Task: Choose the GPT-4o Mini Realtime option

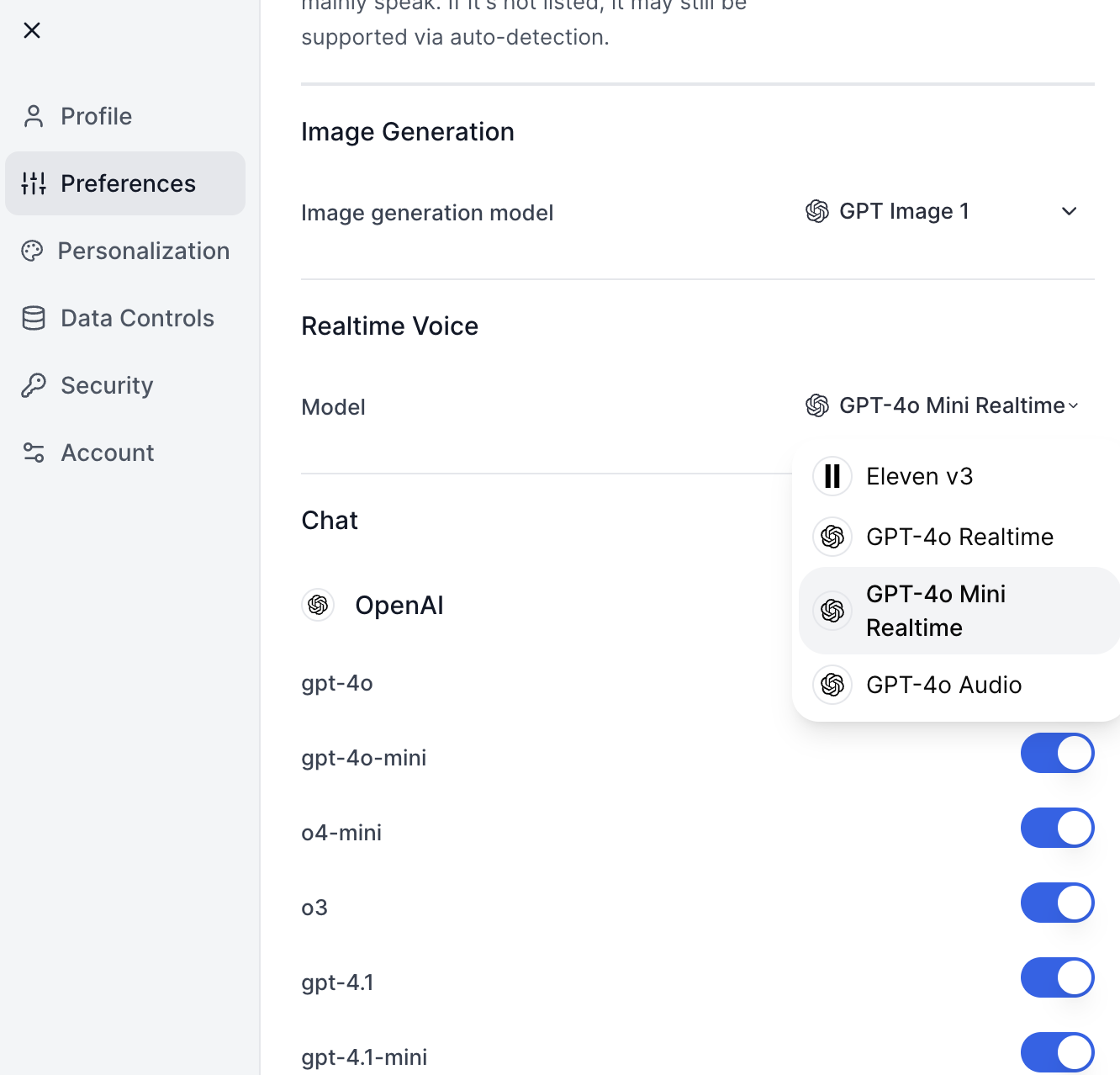Action: 935,611
